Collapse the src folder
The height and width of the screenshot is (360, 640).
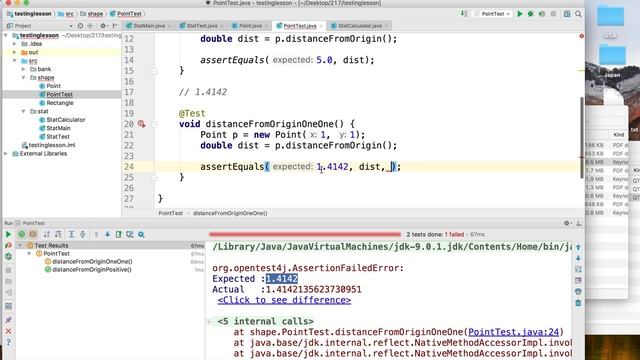(x=15, y=61)
